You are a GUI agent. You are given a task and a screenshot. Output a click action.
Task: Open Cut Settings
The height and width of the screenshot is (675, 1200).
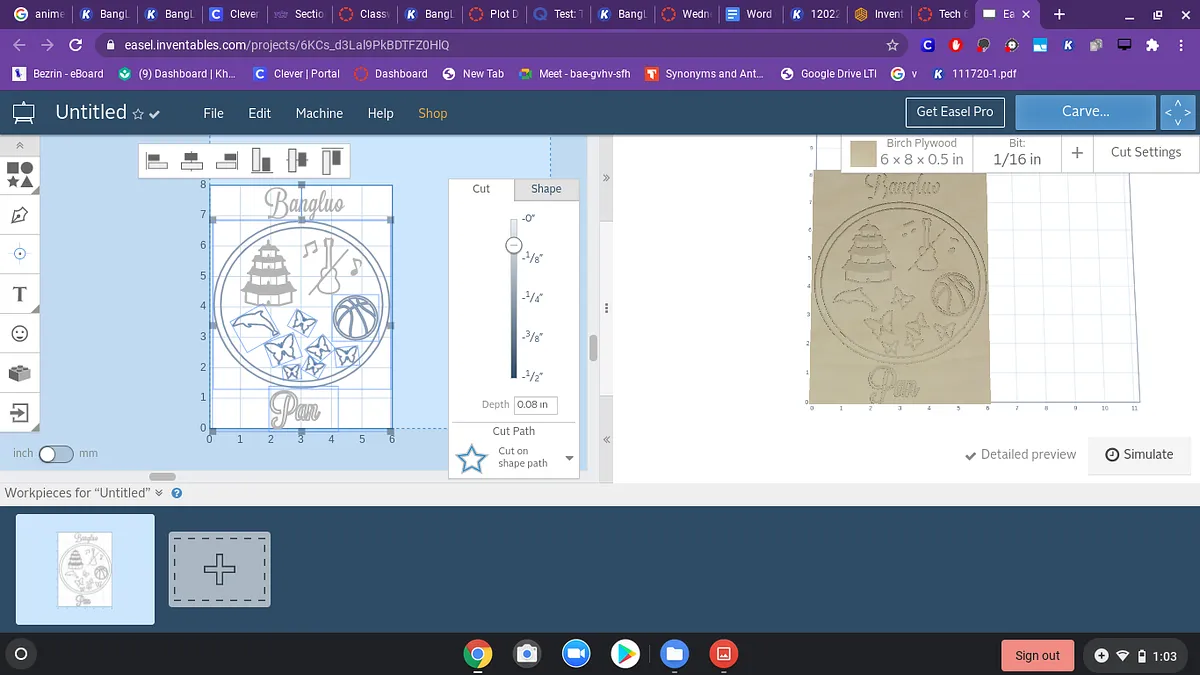tap(1146, 152)
